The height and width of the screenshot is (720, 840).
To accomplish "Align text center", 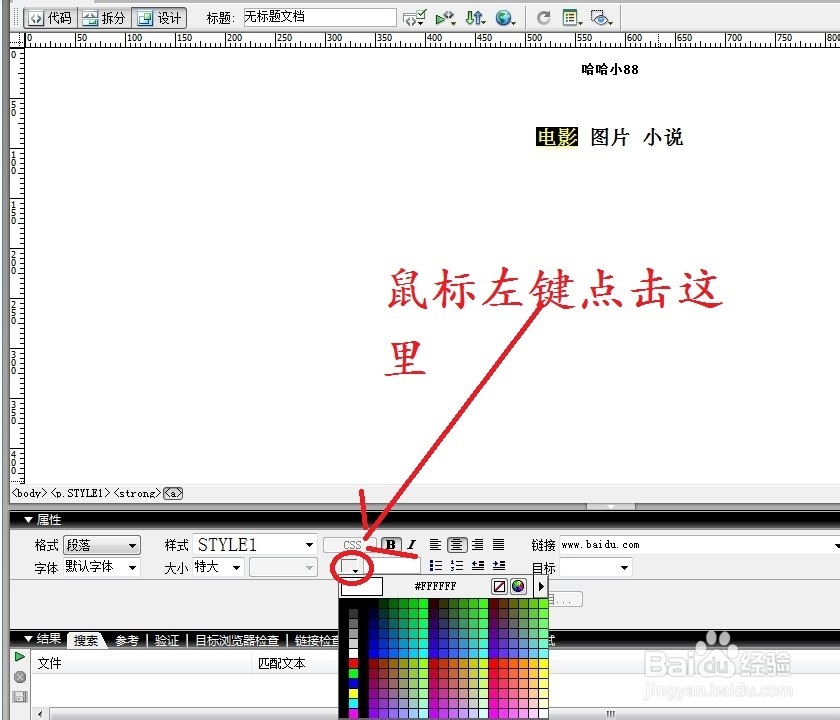I will (x=456, y=545).
